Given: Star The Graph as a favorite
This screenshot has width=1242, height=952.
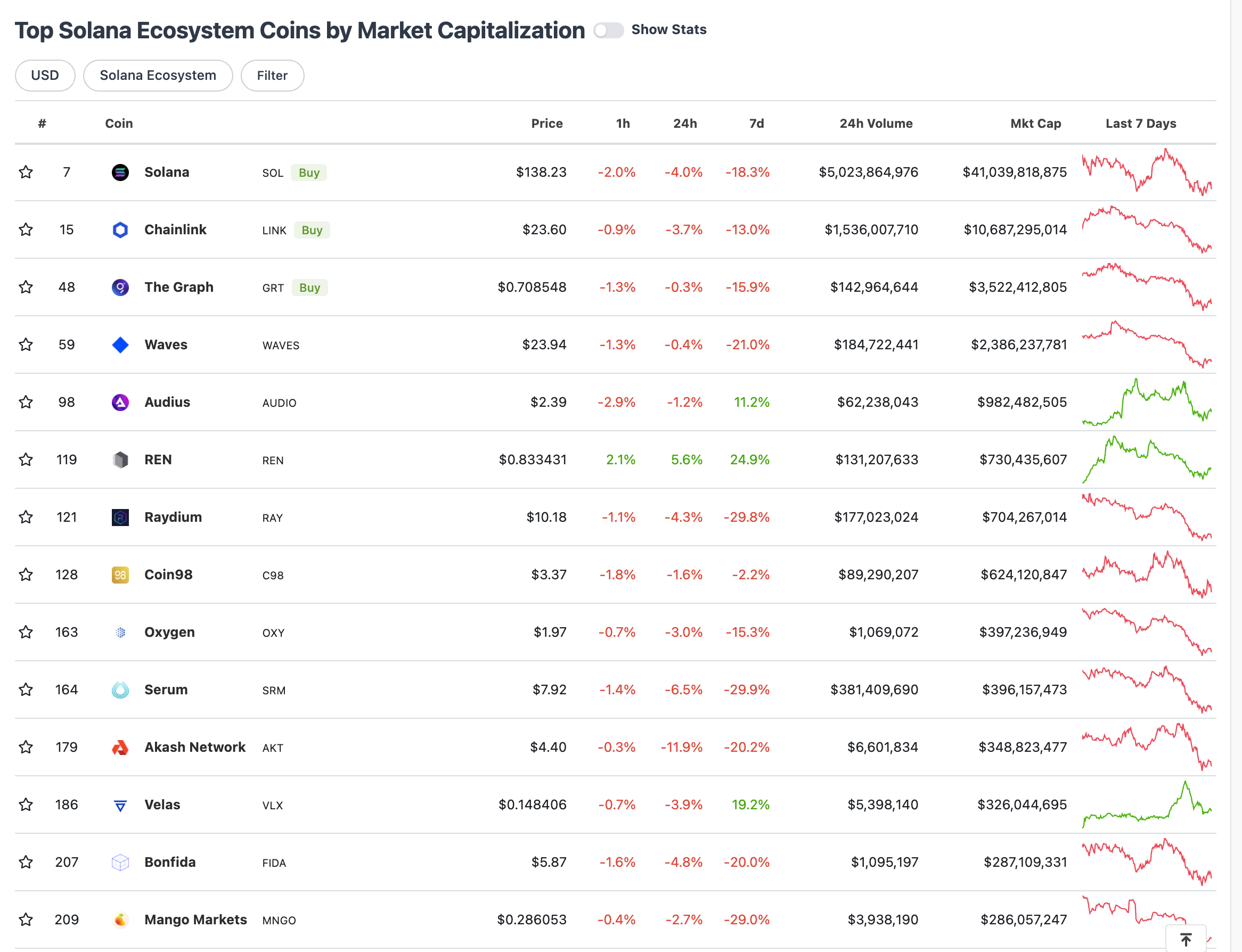Looking at the screenshot, I should [x=26, y=288].
